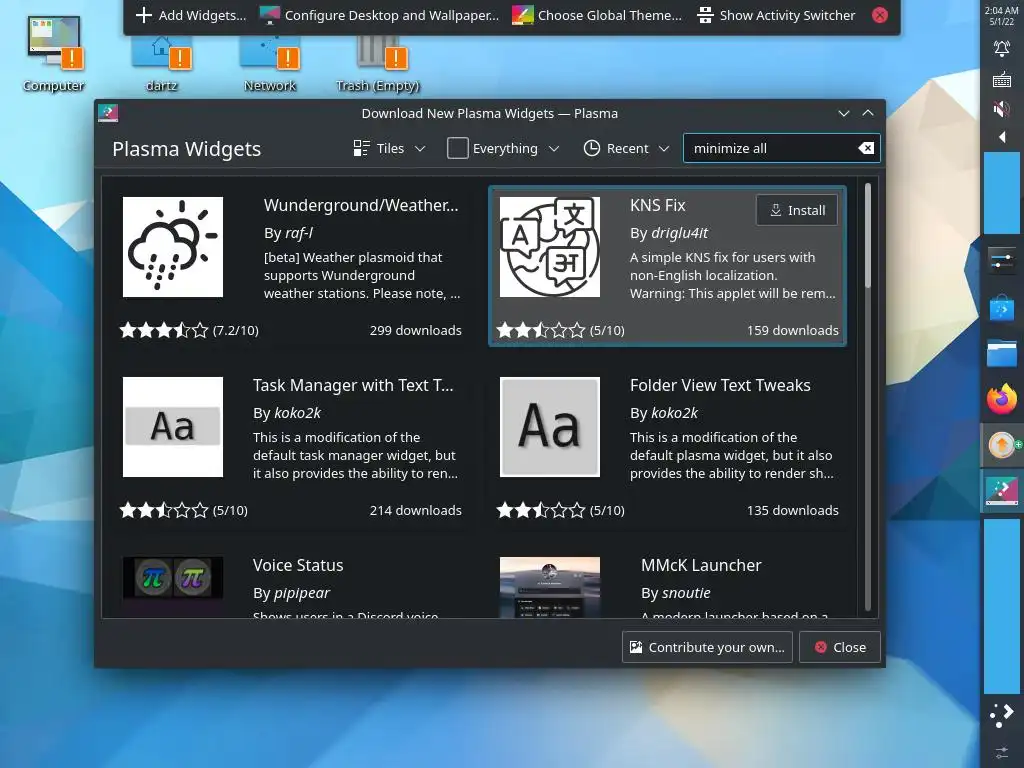1024x768 pixels.
Task: Launch Discover software center from the panel
Action: click(x=1002, y=307)
